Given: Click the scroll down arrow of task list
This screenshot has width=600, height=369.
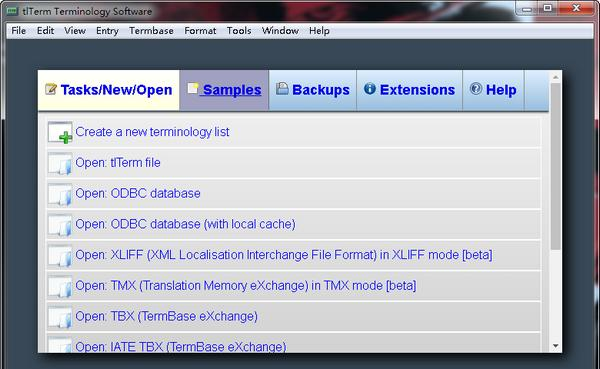Looking at the screenshot, I should click(x=556, y=346).
